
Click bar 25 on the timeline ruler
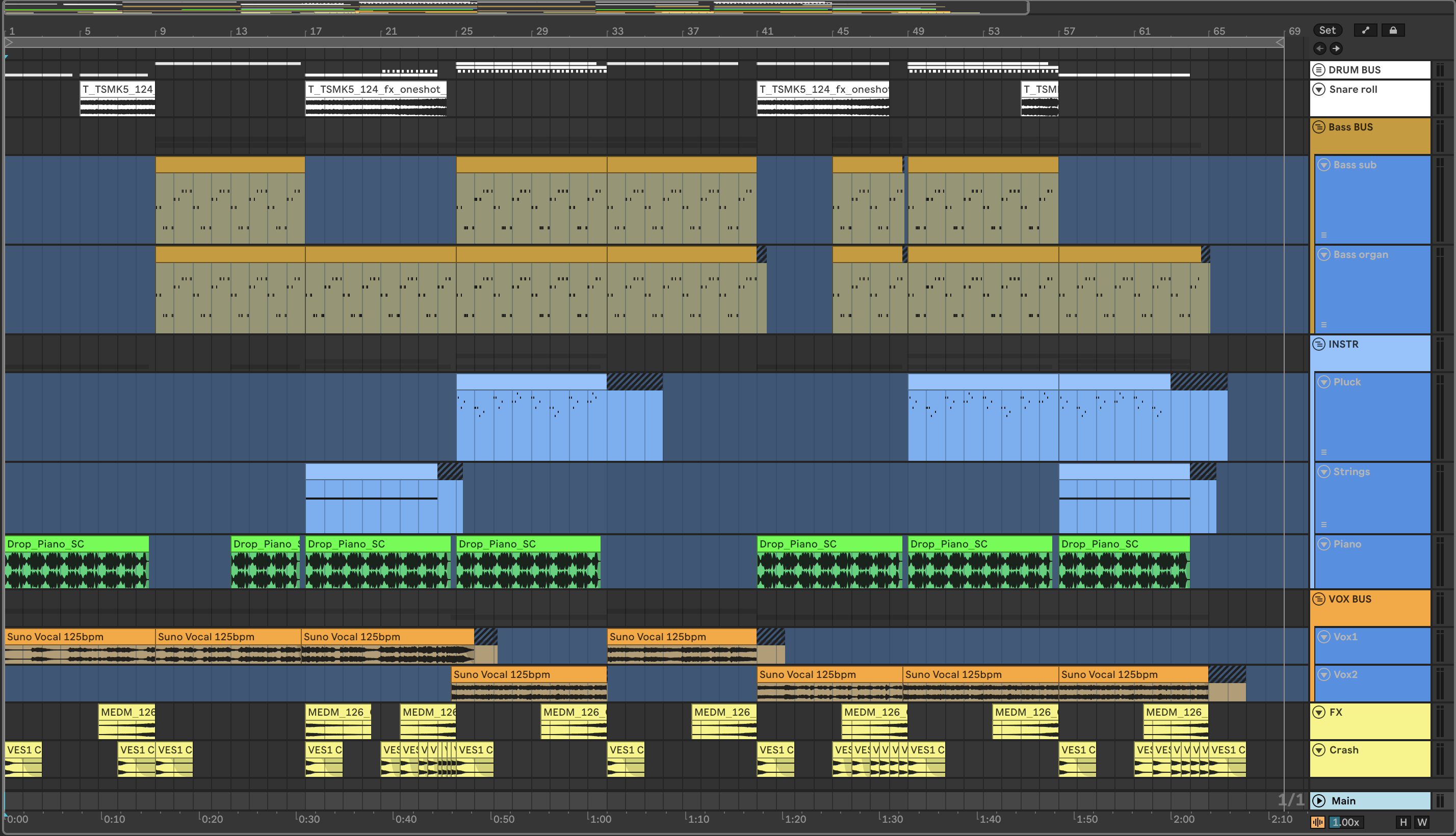click(466, 31)
